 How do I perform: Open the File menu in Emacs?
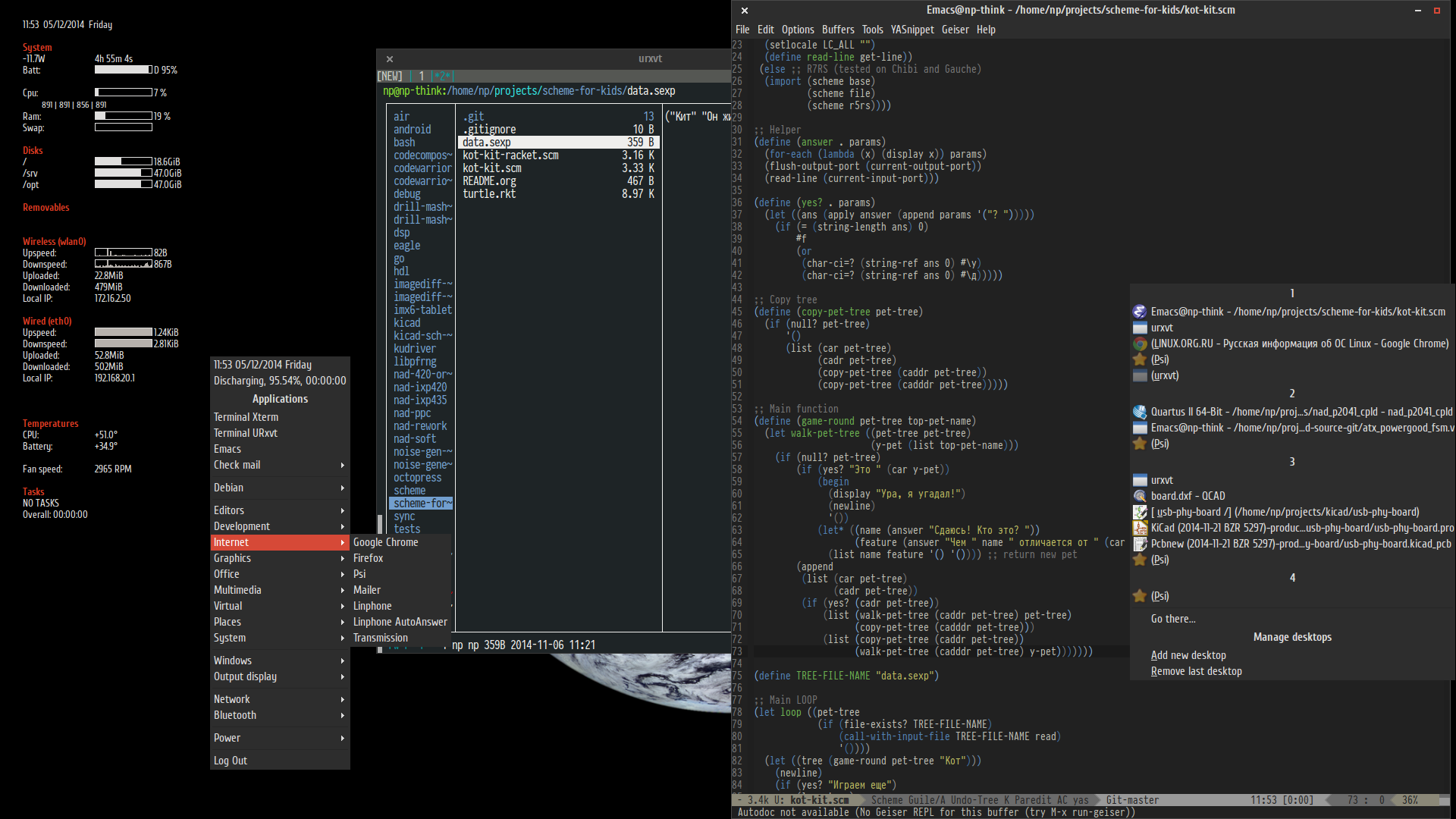(x=742, y=30)
